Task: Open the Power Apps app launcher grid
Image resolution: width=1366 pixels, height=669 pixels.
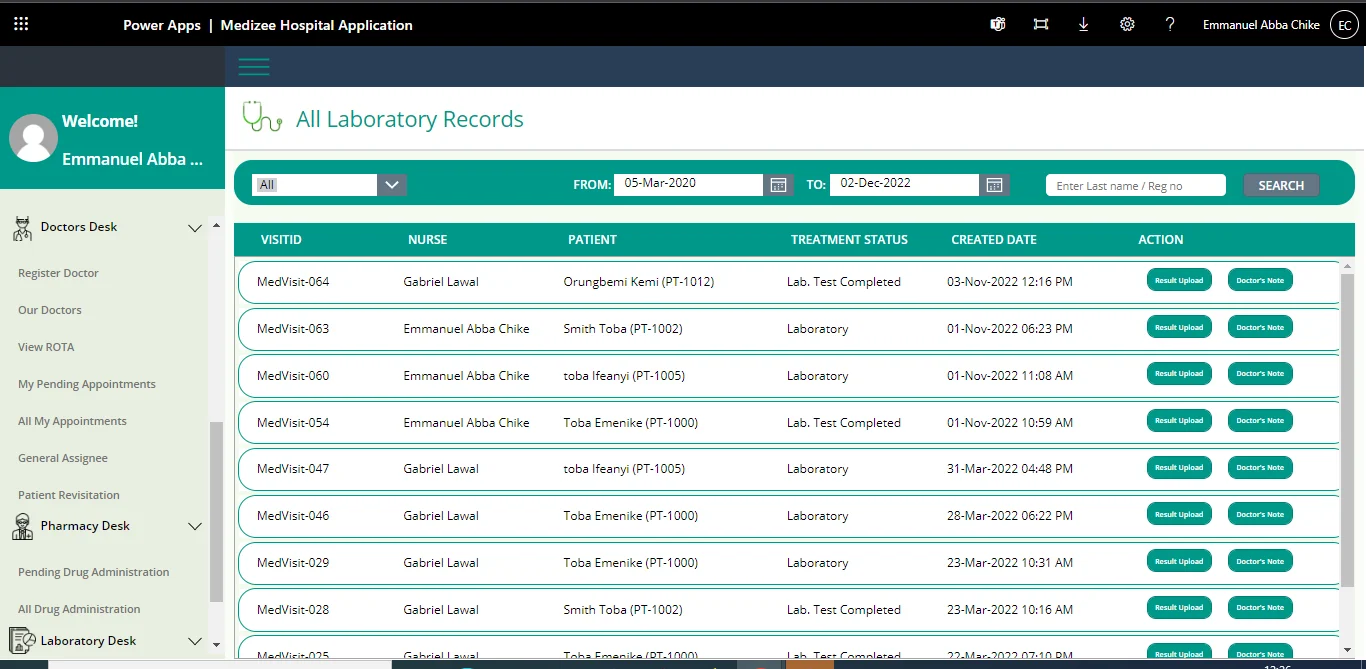Action: (21, 24)
